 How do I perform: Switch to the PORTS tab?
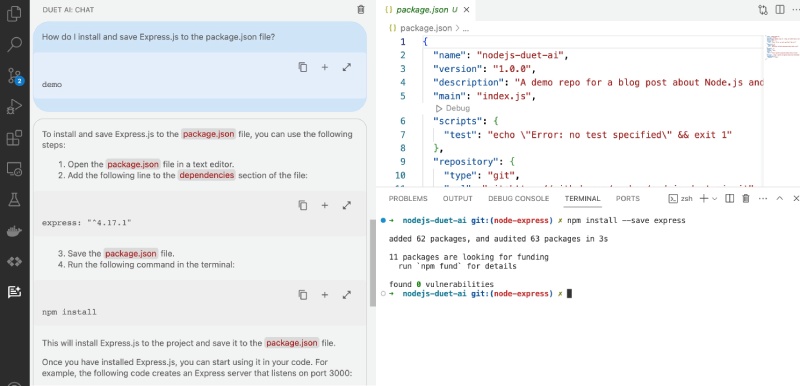click(628, 198)
